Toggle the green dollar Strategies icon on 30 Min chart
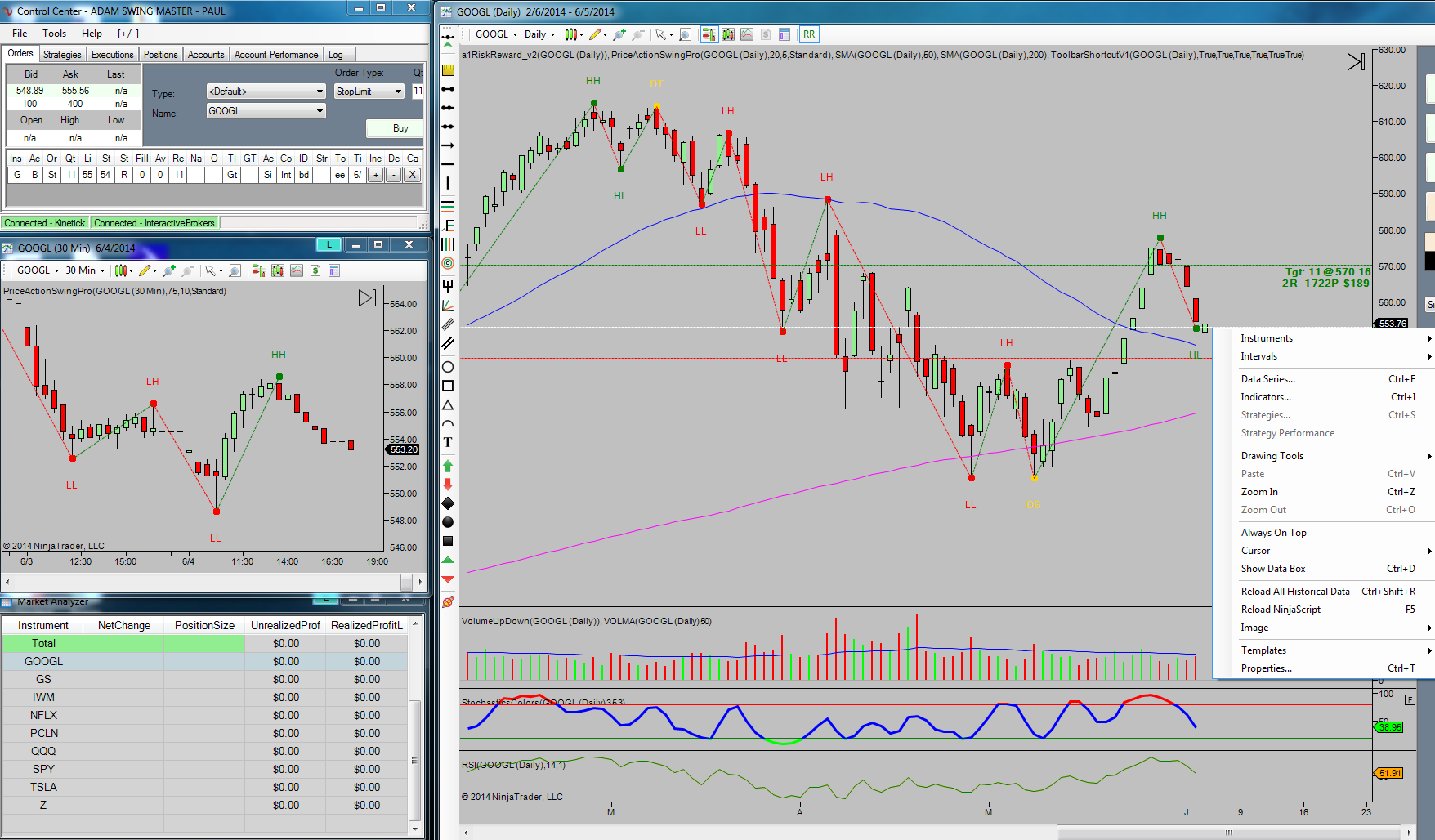Screen dimensions: 1435x840 click(x=315, y=270)
